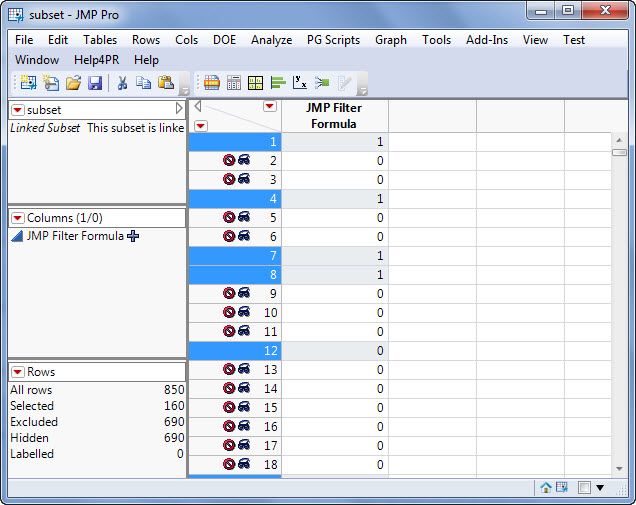Toggle the checkbox in the status bar
636x505 pixels.
tap(584, 488)
